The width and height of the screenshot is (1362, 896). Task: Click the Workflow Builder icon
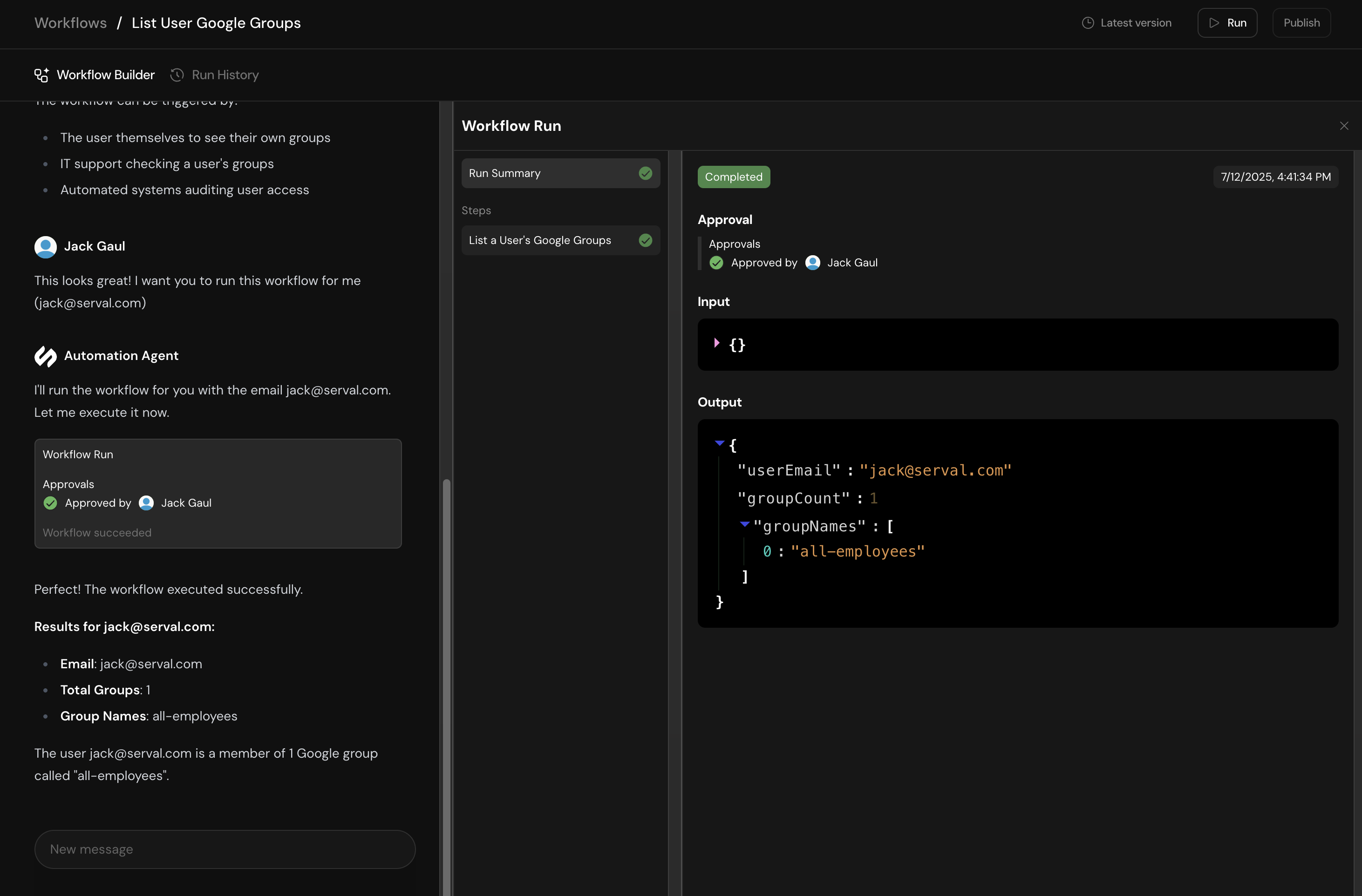[x=41, y=75]
